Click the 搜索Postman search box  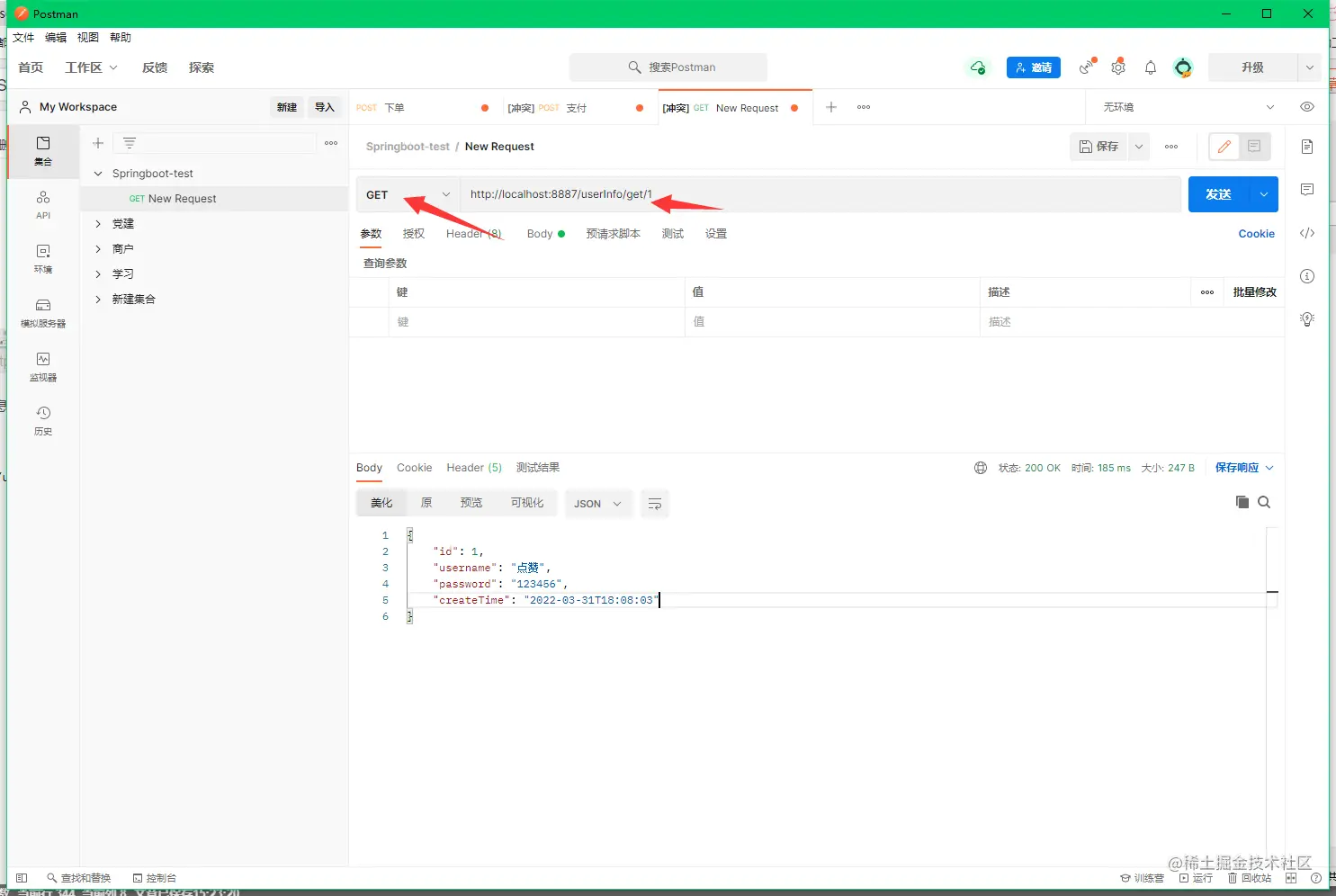pos(668,67)
